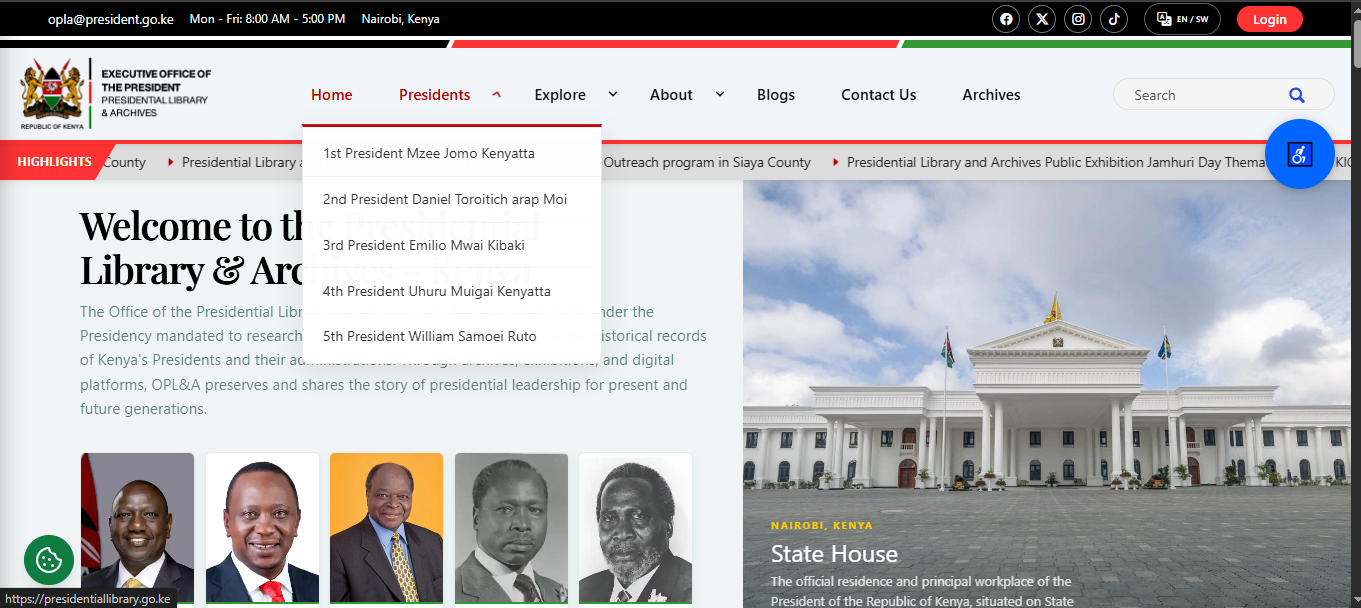Open the X (Twitter) social icon
This screenshot has height=608, width=1361.
[1042, 19]
